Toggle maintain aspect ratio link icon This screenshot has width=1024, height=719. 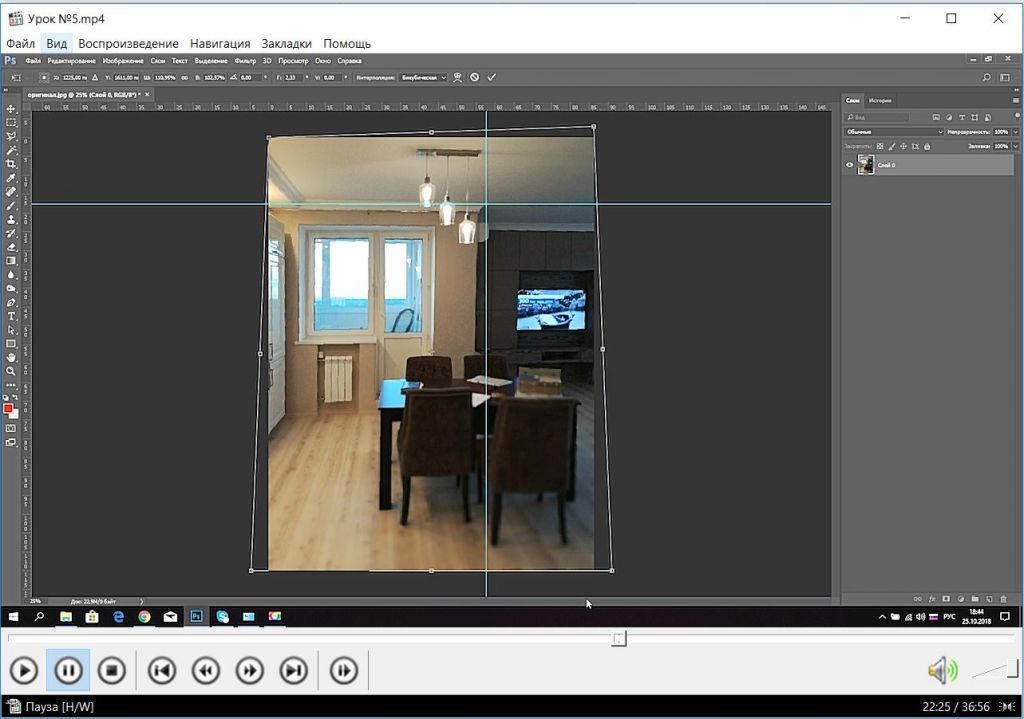[x=185, y=77]
